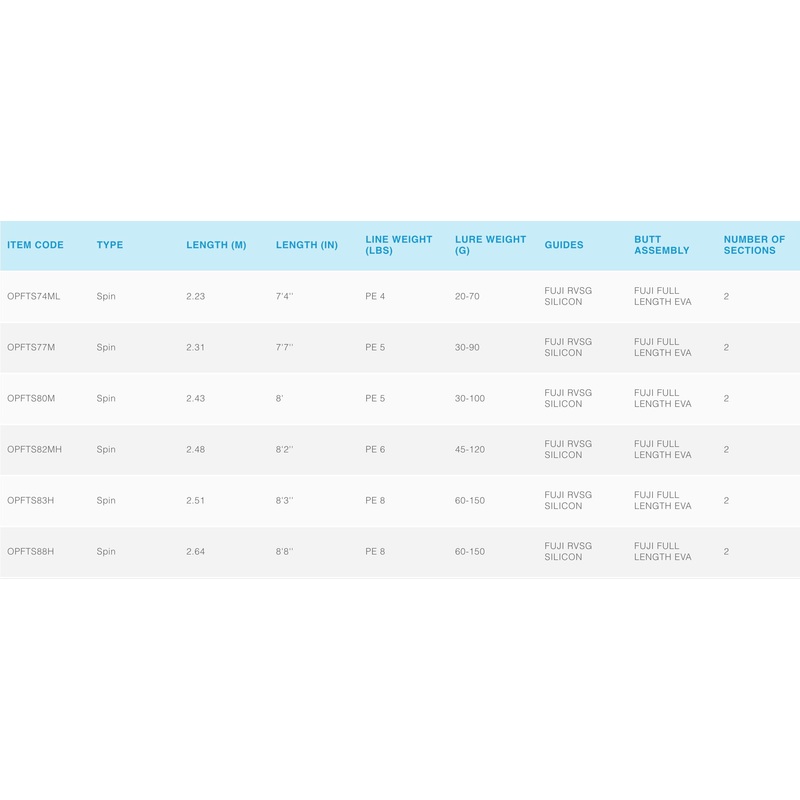Select the 8'8'' length cell
The width and height of the screenshot is (800, 800).
(285, 552)
